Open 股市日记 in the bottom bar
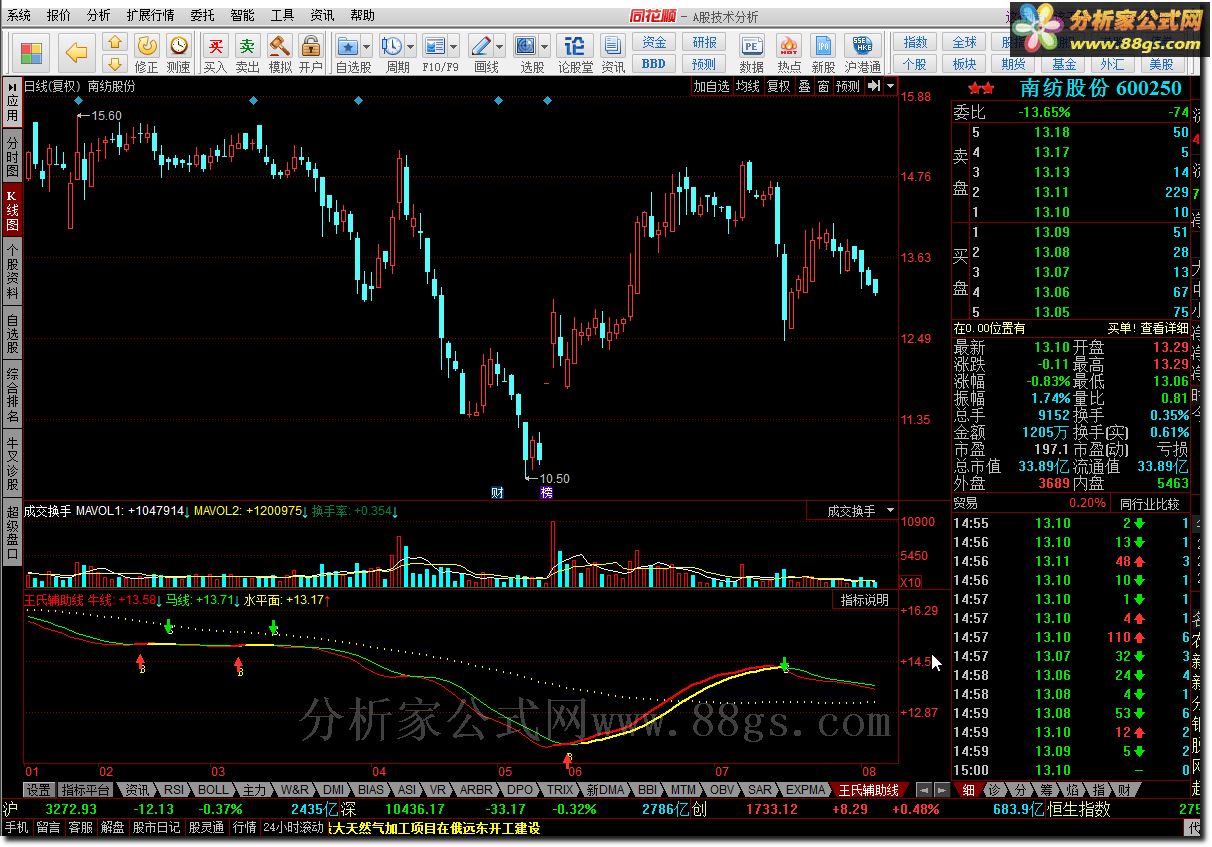The height and width of the screenshot is (847, 1212). pyautogui.click(x=156, y=828)
